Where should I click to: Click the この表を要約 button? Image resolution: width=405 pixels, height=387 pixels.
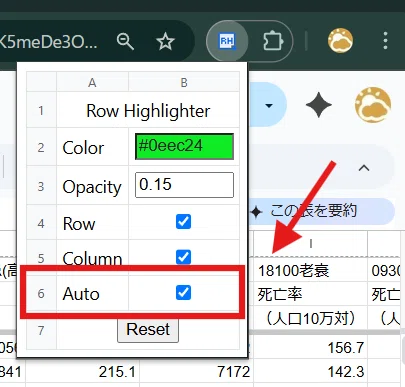click(x=321, y=211)
